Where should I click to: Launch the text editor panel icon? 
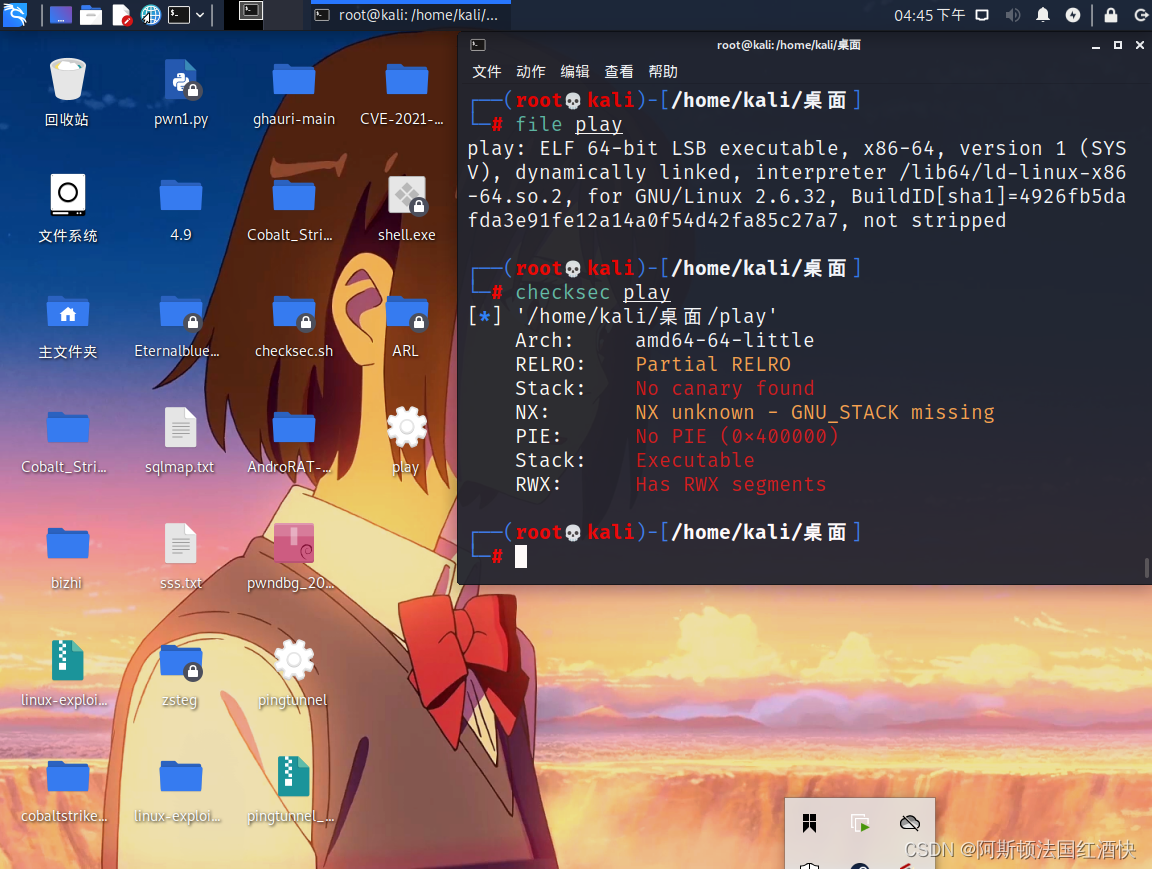[121, 15]
